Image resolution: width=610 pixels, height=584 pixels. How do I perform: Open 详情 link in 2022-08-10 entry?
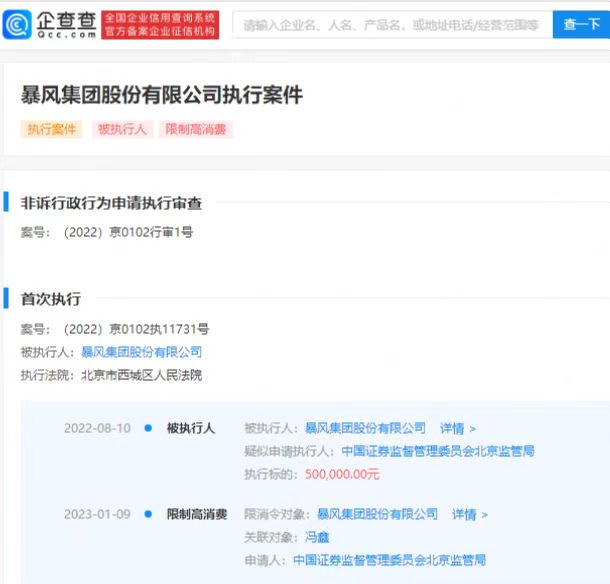tap(458, 428)
